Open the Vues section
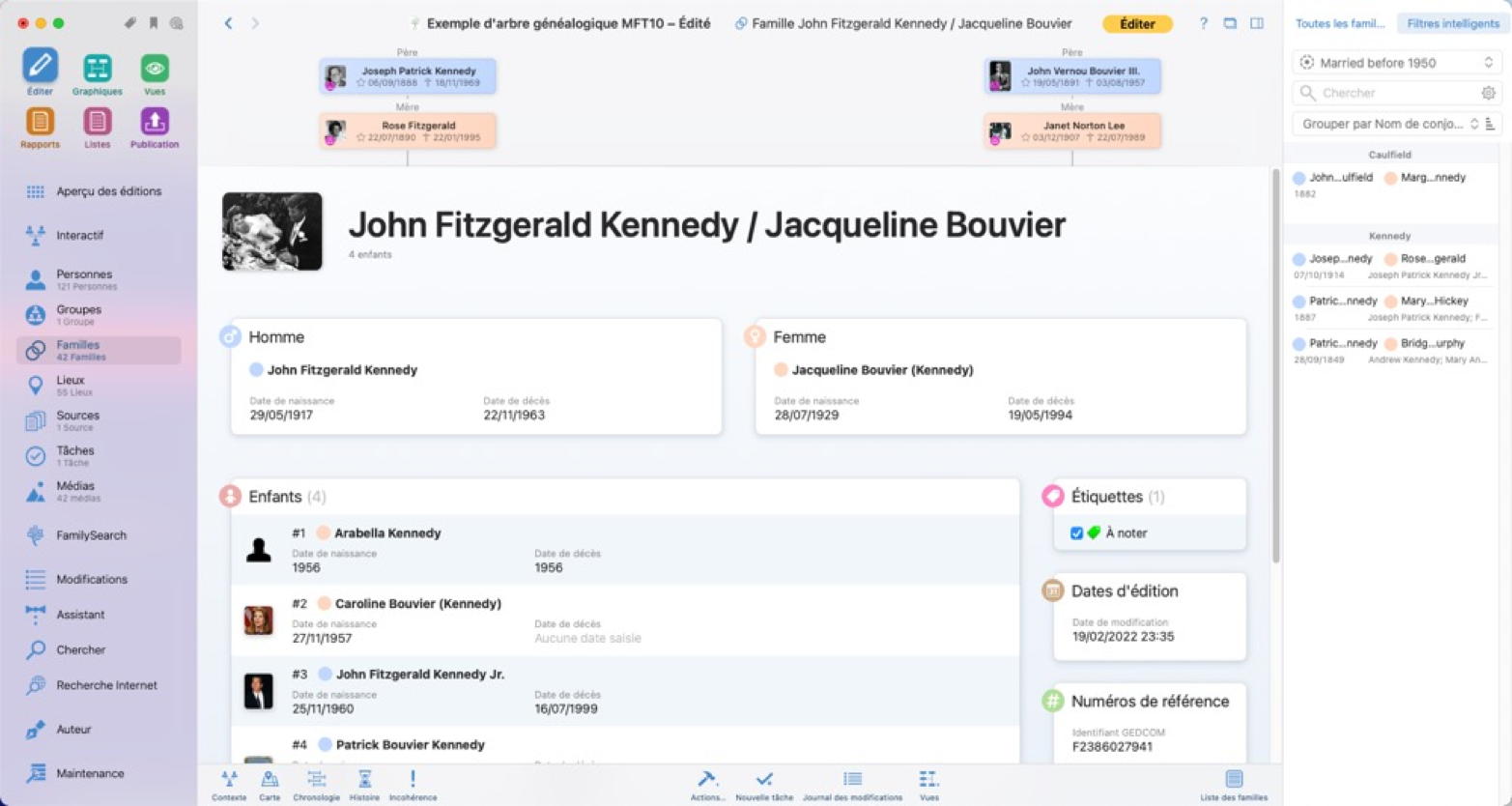Screen dimensions: 1512x806 155,73
